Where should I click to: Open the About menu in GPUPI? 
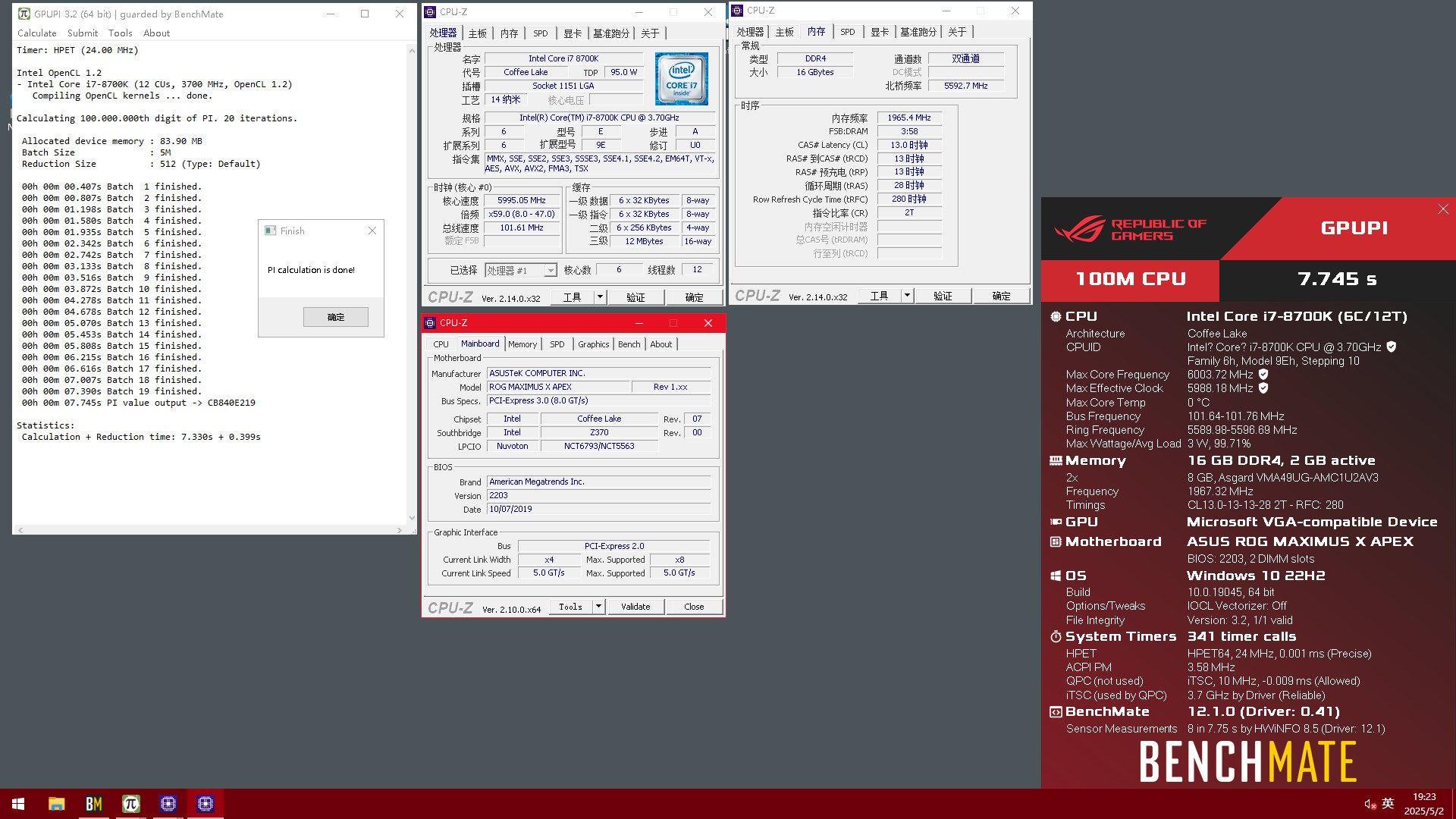pos(156,33)
